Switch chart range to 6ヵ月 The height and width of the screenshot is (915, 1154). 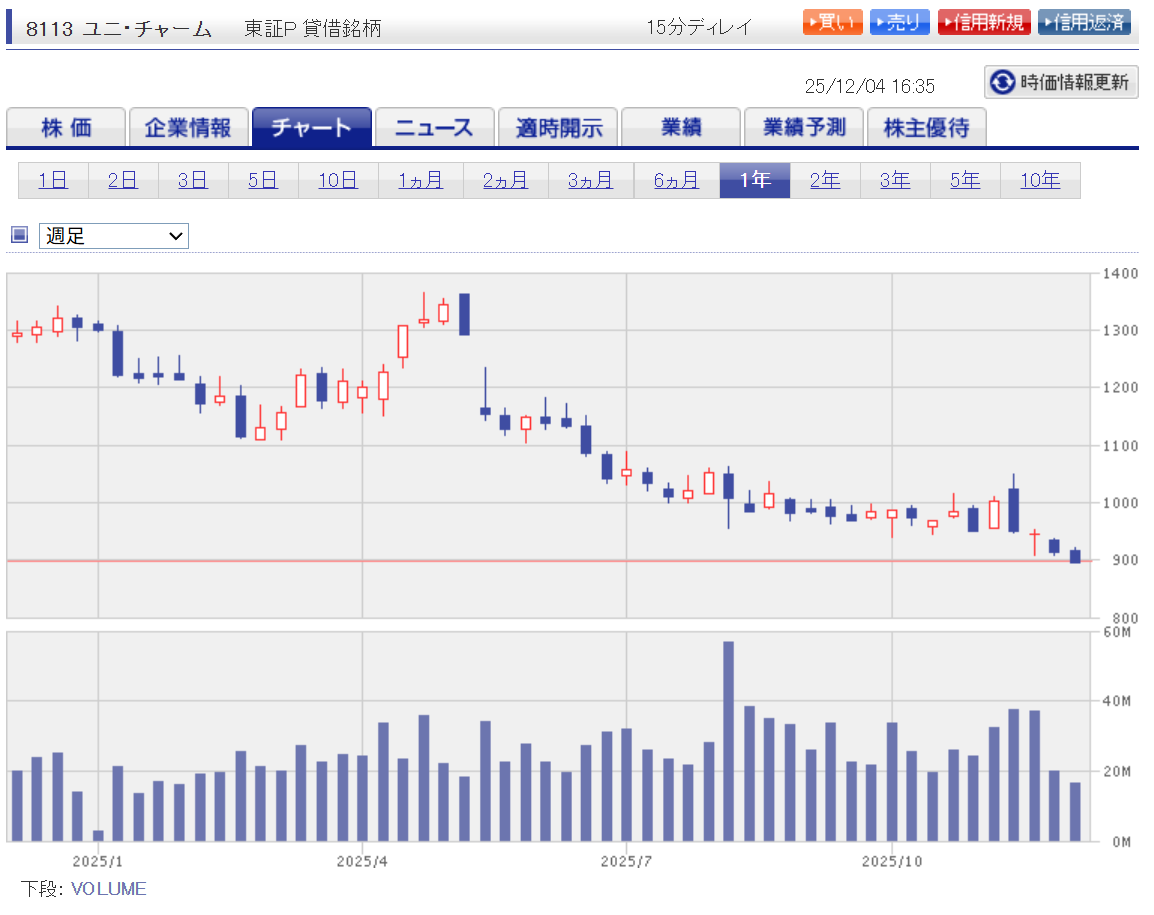point(677,181)
